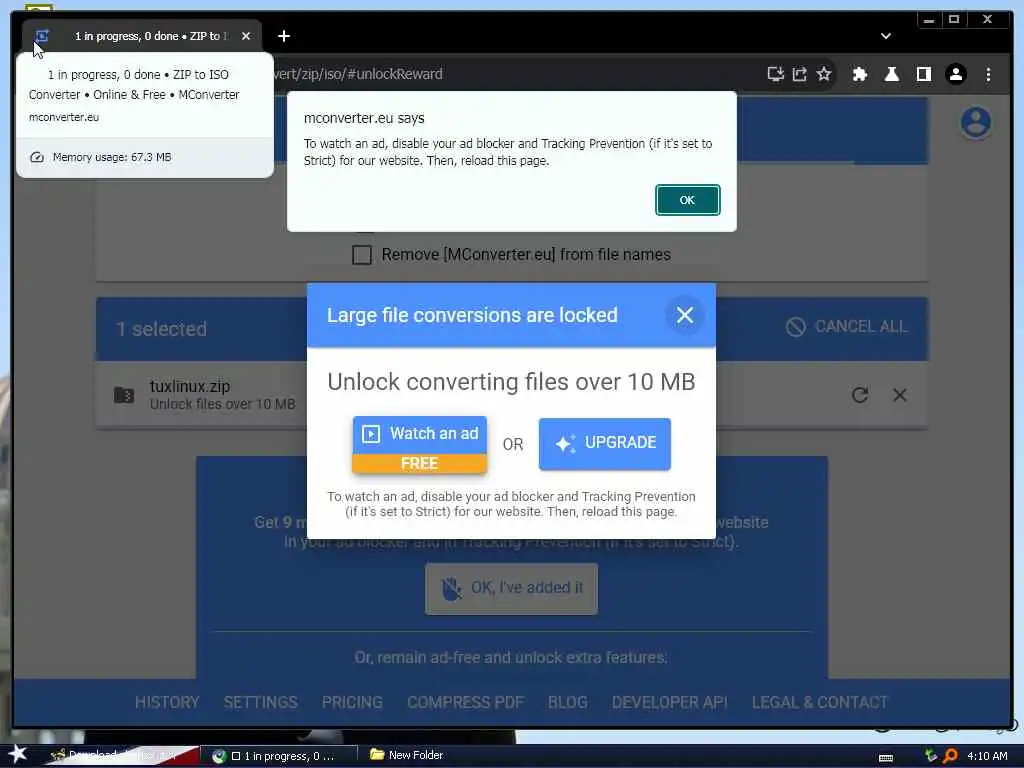This screenshot has width=1024, height=768.
Task: Click the green network tray icon
Action: [x=930, y=756]
